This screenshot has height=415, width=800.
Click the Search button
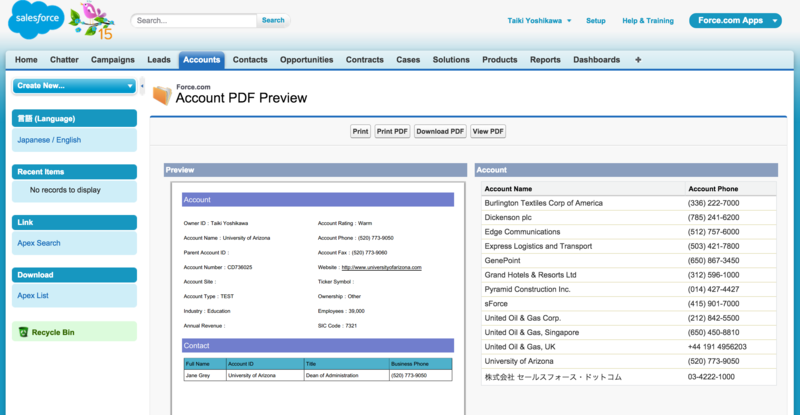273,20
